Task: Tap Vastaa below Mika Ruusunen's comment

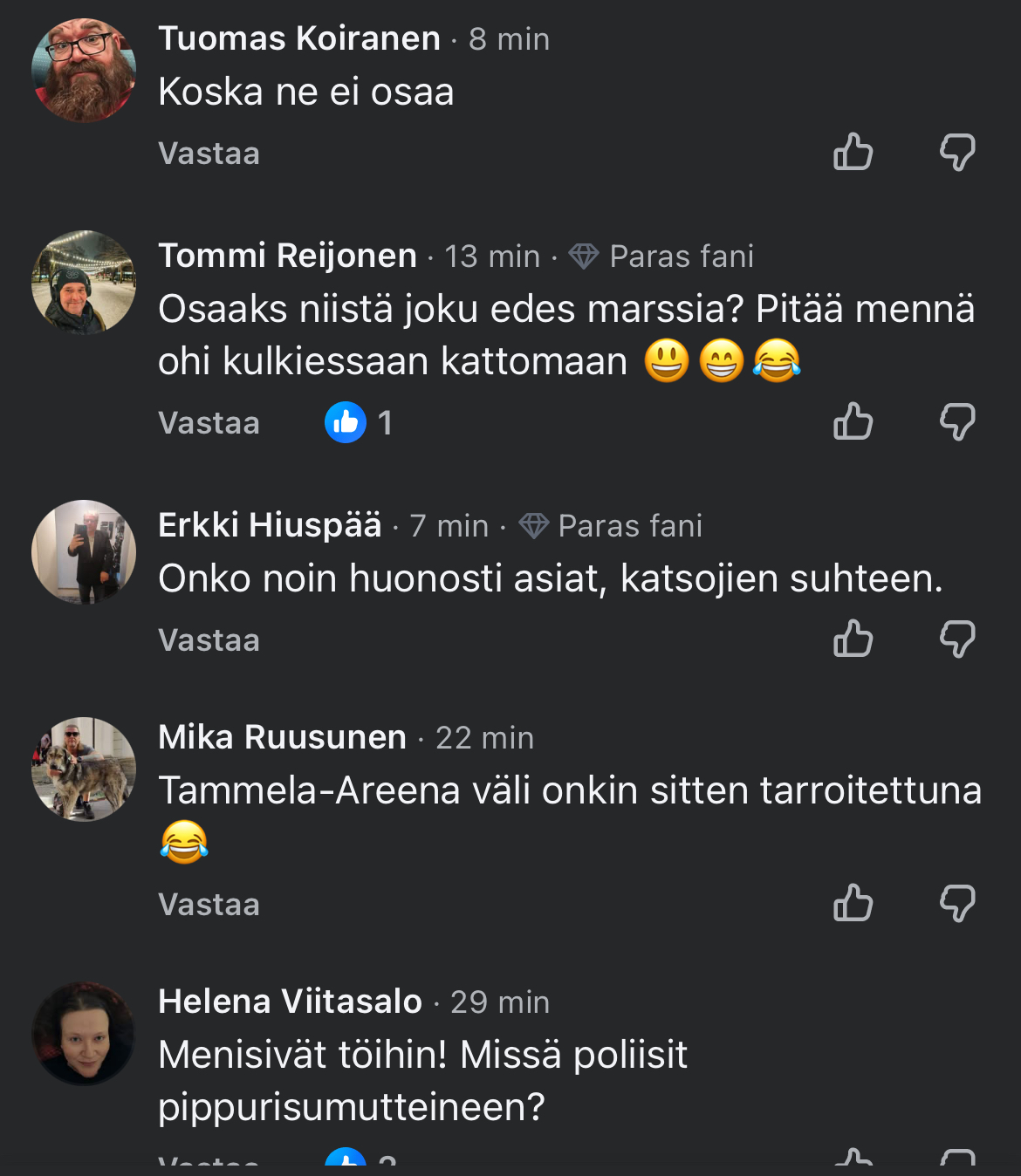Action: click(x=209, y=905)
